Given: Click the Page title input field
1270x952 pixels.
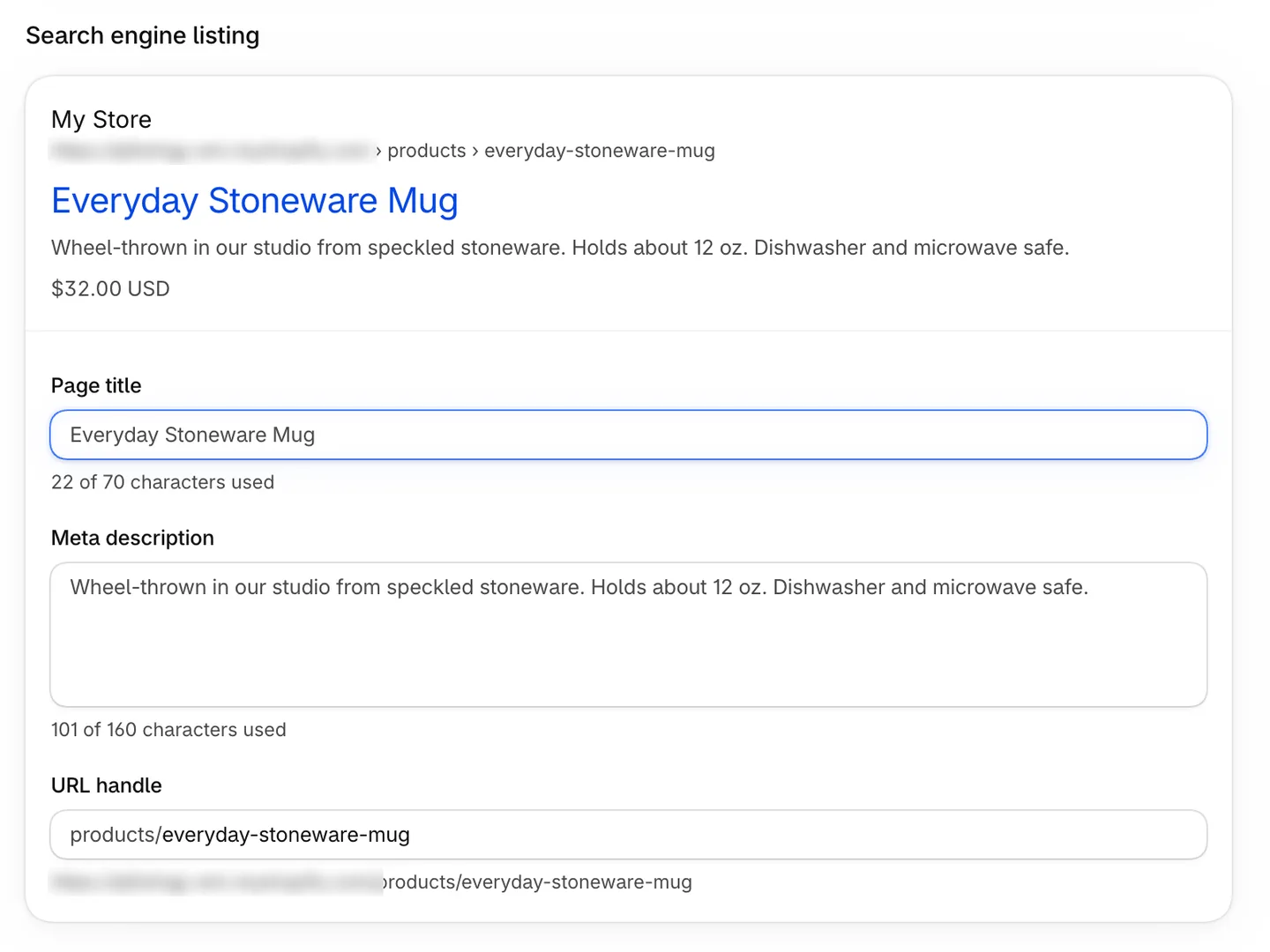Looking at the screenshot, I should pos(628,435).
